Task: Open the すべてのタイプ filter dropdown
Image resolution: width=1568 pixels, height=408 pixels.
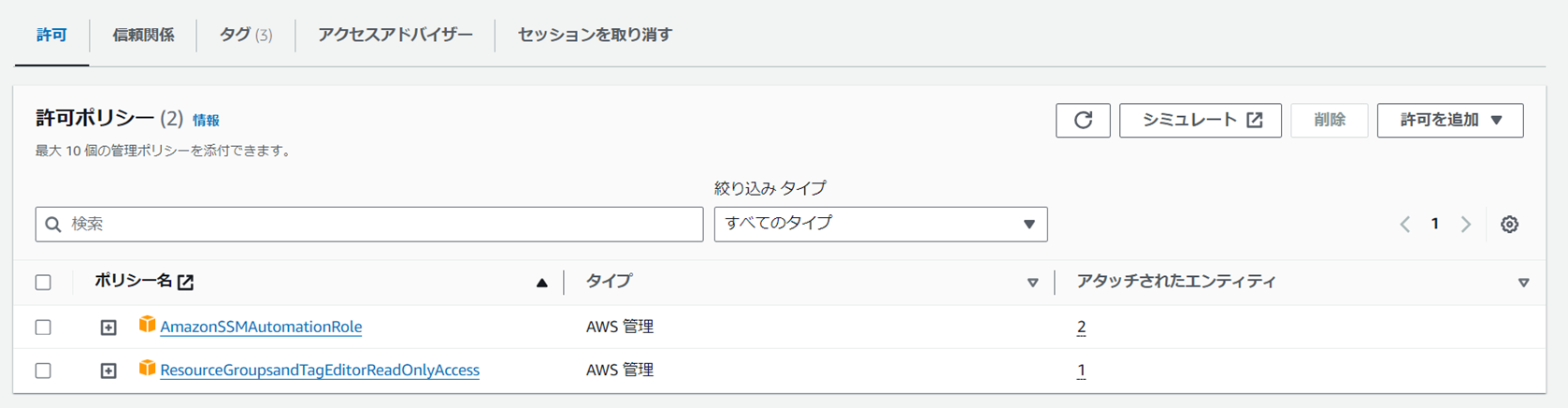Action: click(x=880, y=225)
